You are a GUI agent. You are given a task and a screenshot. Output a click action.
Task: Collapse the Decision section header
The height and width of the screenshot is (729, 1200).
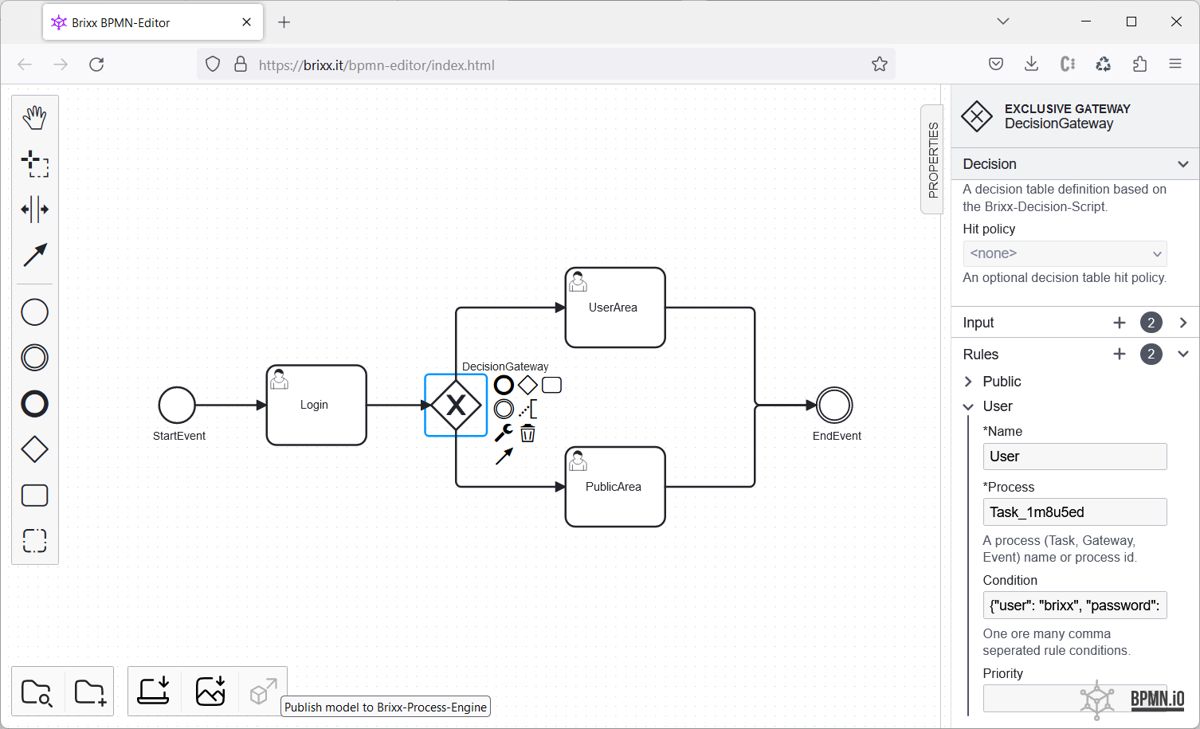coord(1182,164)
